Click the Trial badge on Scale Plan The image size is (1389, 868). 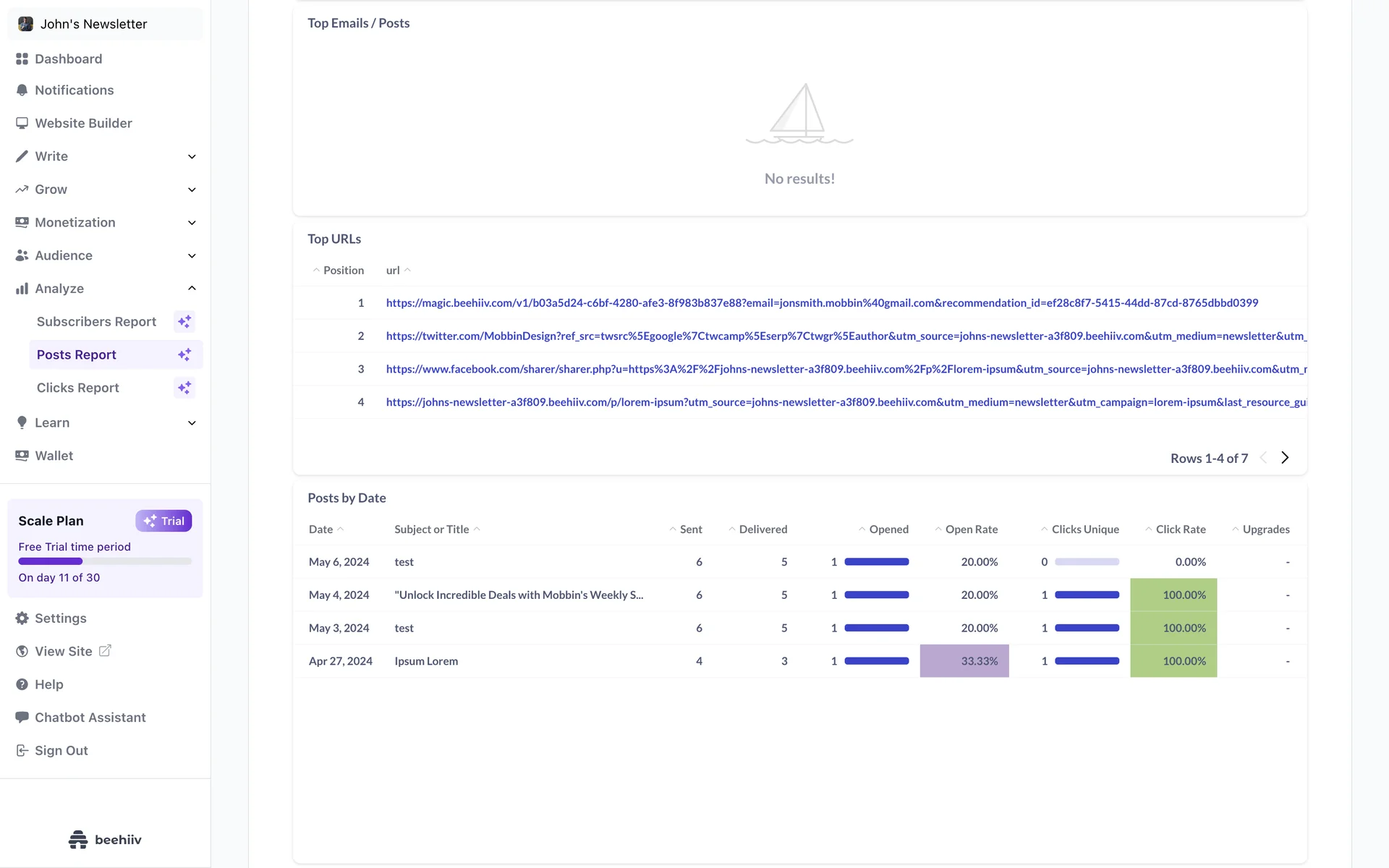pos(163,521)
